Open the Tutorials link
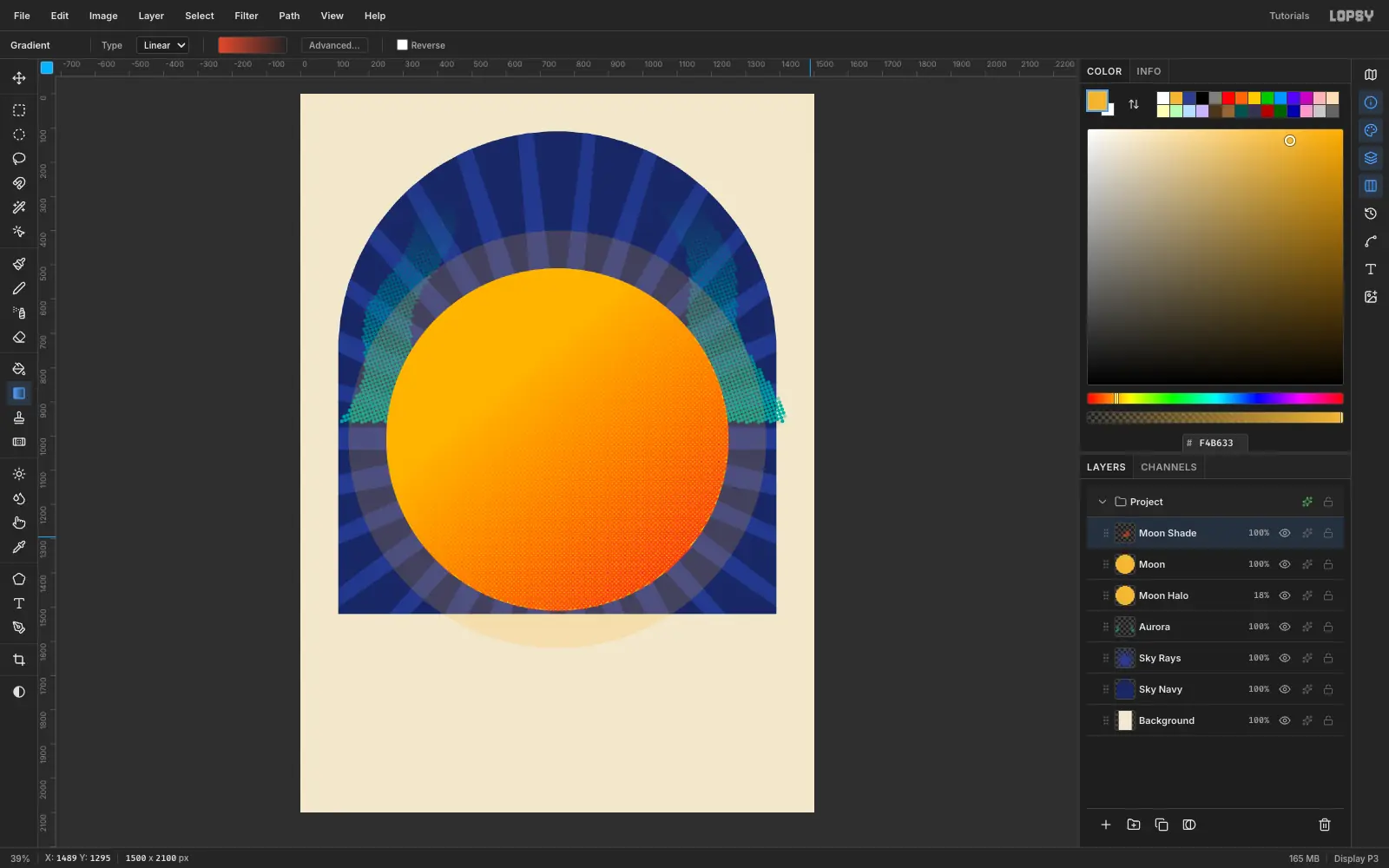This screenshot has height=868, width=1389. (x=1289, y=16)
